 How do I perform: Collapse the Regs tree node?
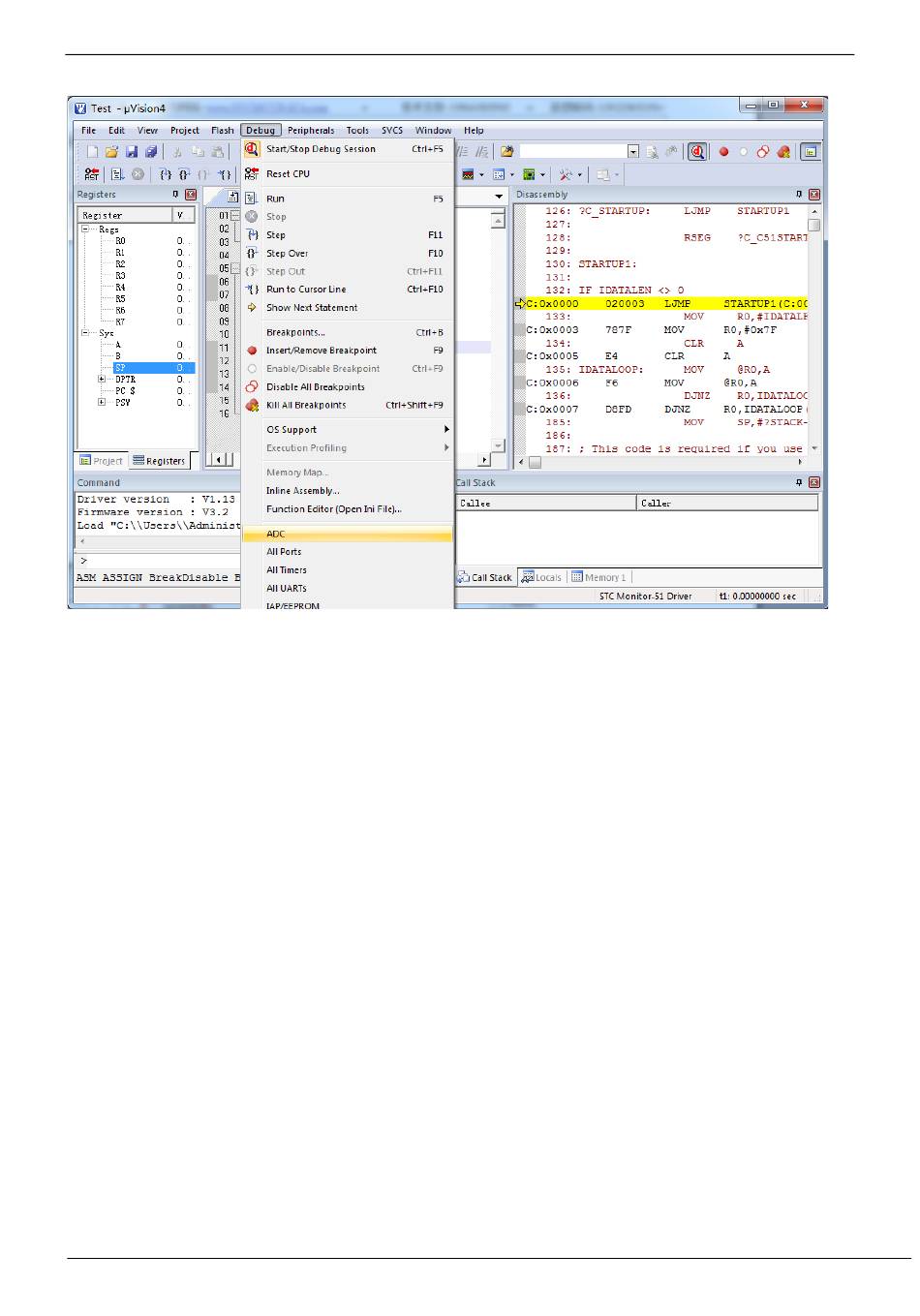point(86,230)
